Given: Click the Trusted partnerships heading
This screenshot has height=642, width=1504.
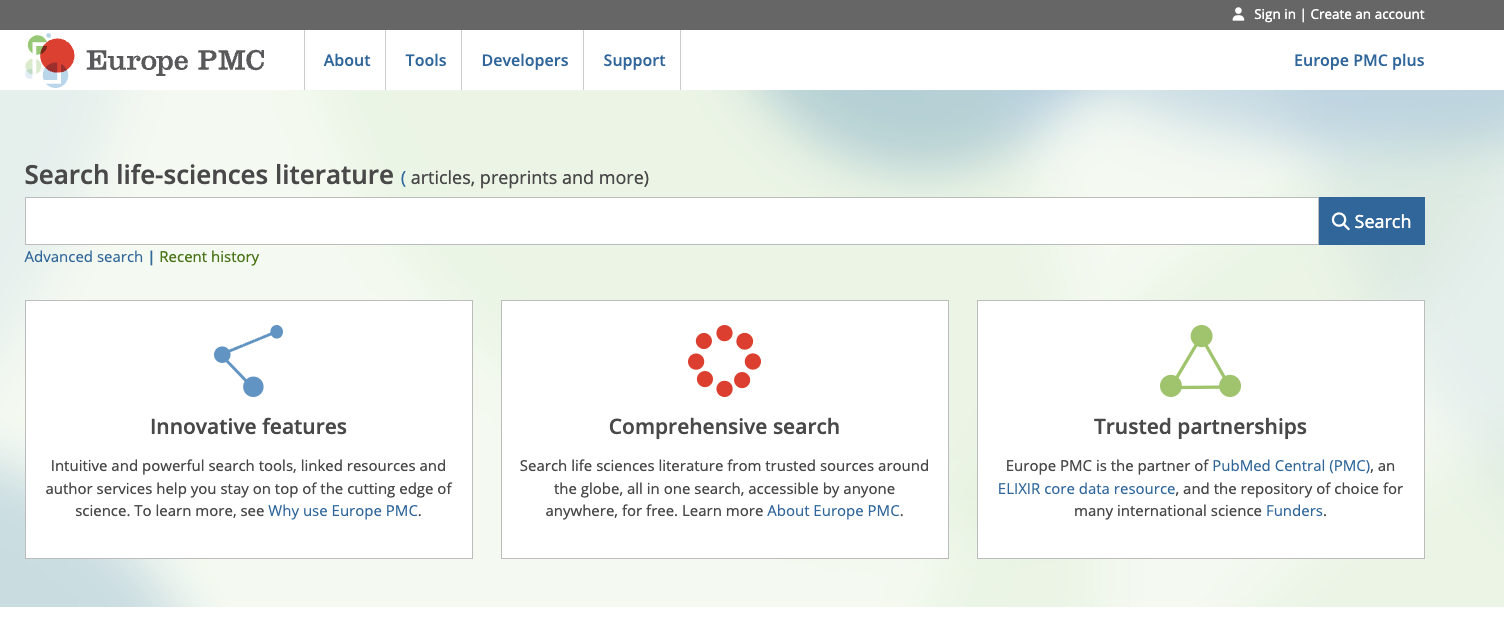Looking at the screenshot, I should click(x=1200, y=426).
